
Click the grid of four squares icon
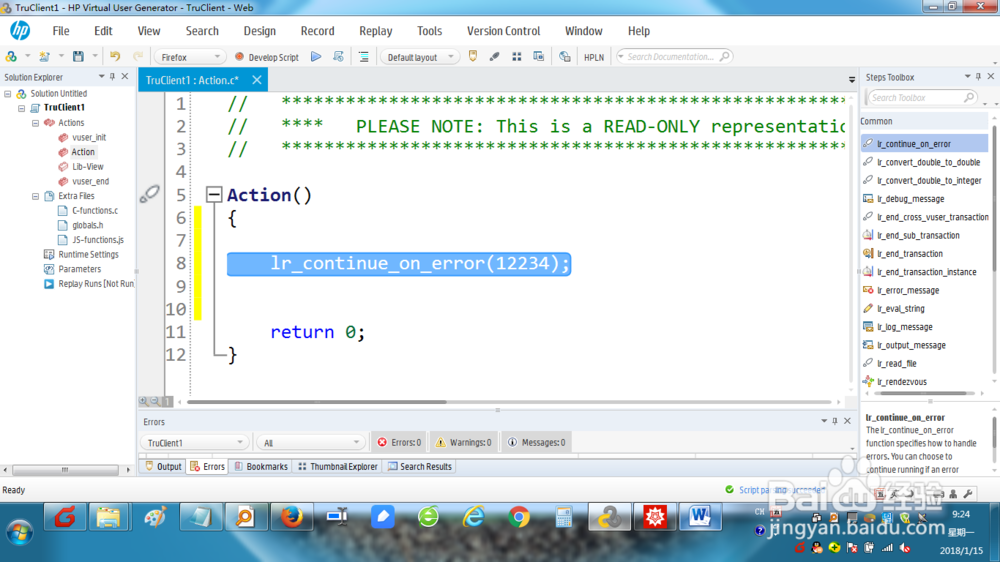[517, 57]
